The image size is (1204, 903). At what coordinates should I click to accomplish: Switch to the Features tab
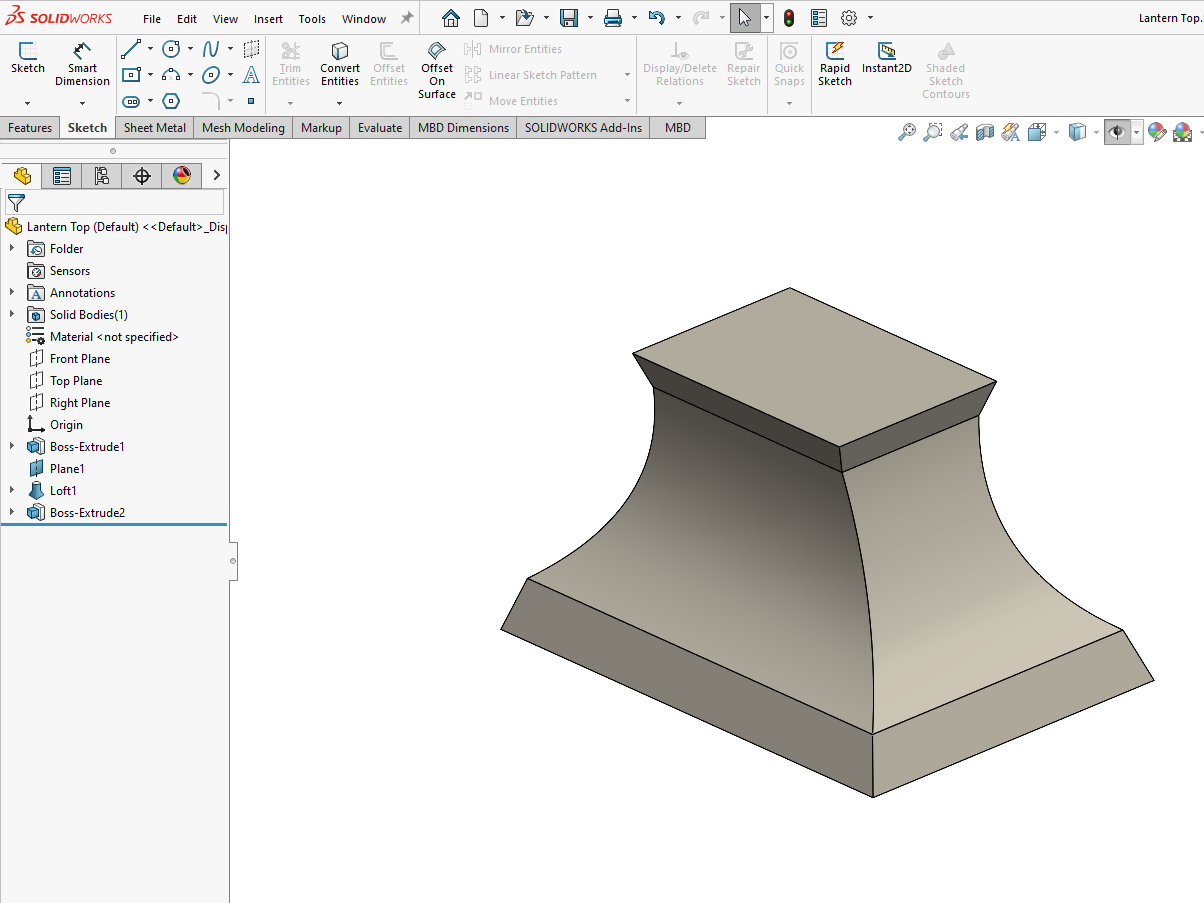coord(30,128)
